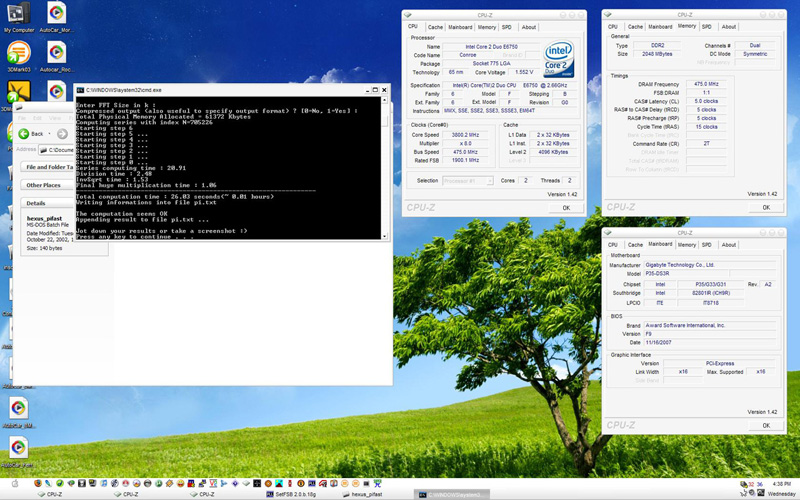
Task: Collapse the File and Folder Tasks panel
Action: click(x=49, y=167)
